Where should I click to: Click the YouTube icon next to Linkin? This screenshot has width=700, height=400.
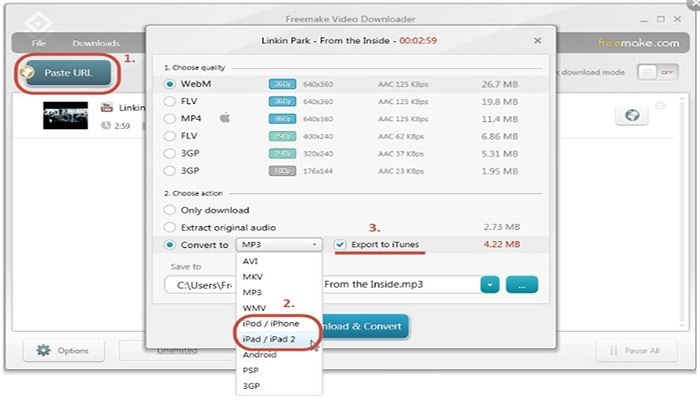(107, 107)
